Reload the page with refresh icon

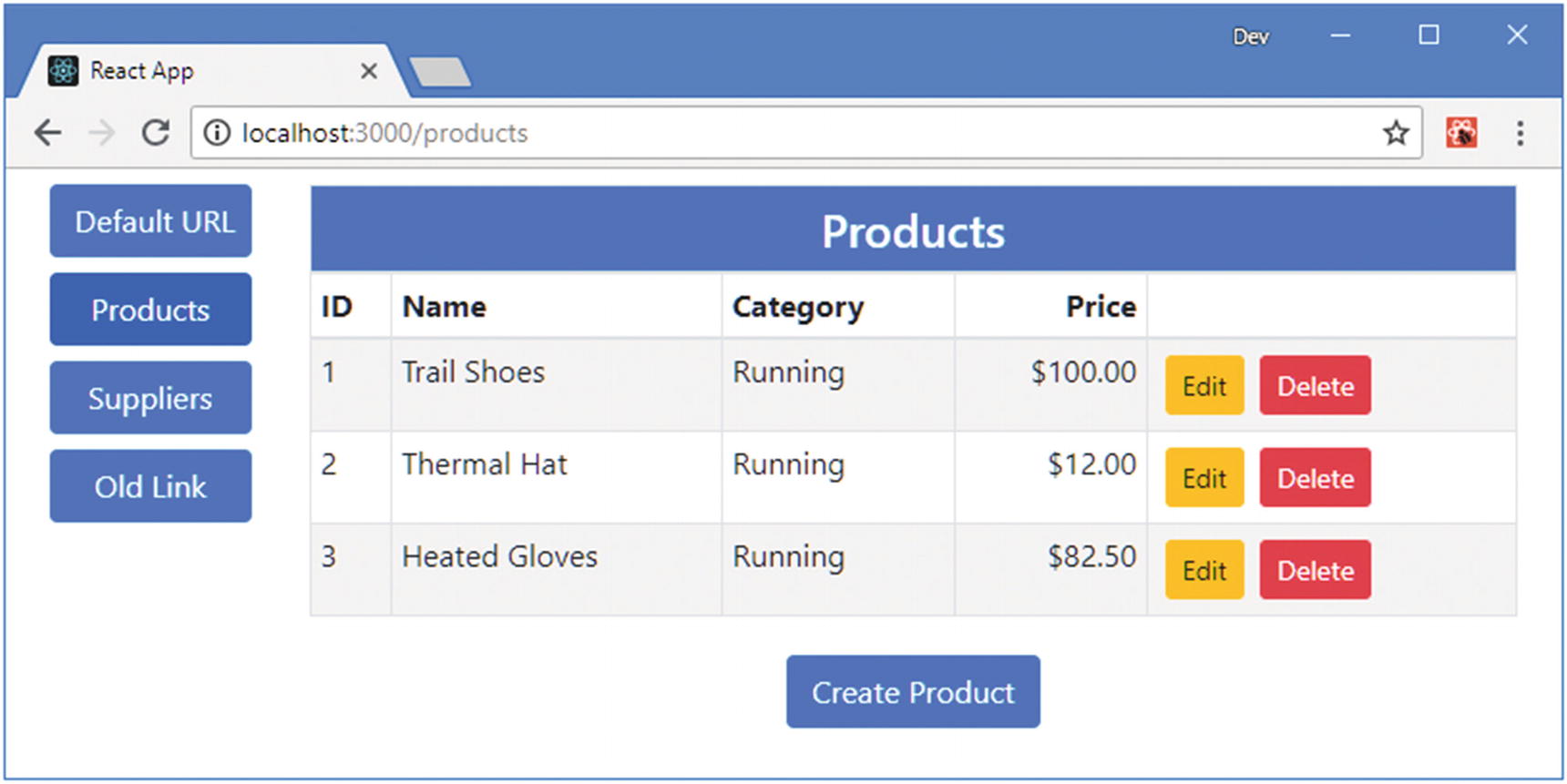click(x=156, y=133)
